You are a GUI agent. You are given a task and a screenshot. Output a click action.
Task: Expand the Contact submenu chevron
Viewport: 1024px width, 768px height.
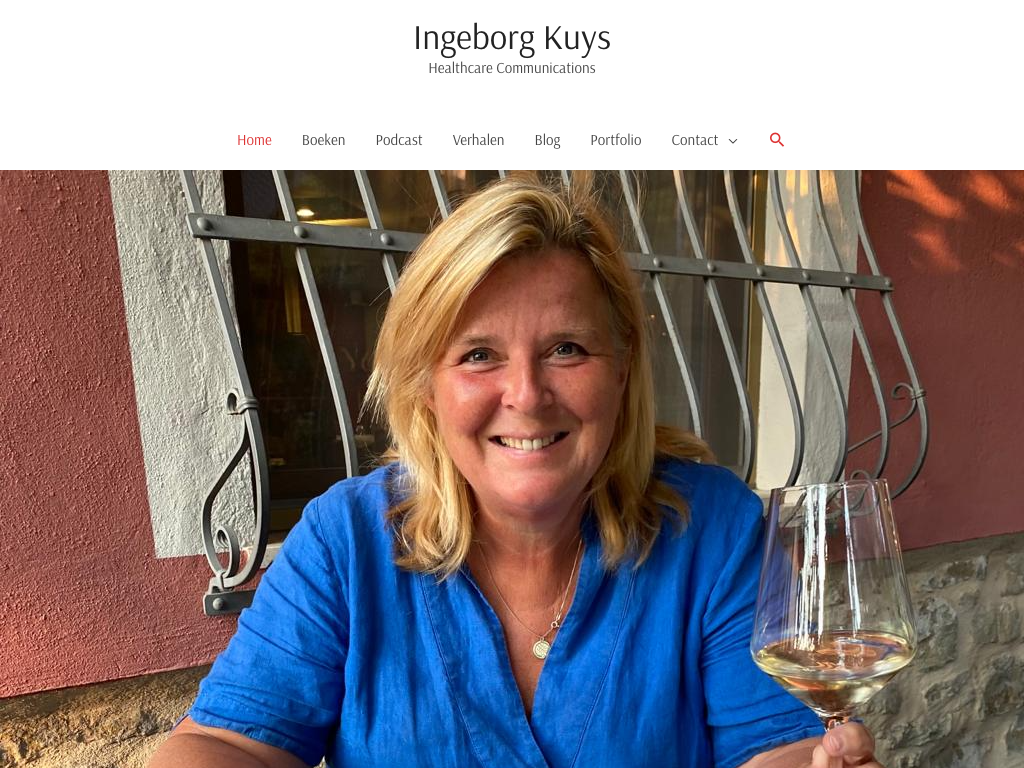(x=733, y=141)
